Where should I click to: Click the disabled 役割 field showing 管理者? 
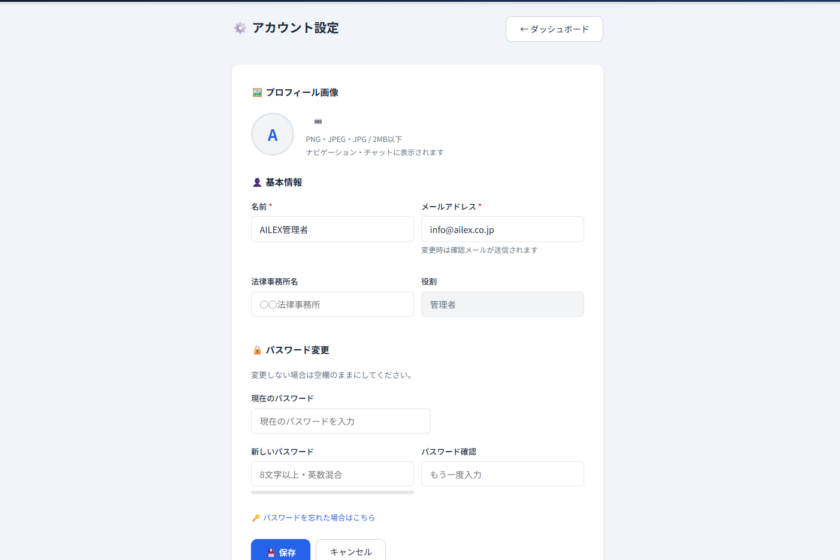point(502,304)
